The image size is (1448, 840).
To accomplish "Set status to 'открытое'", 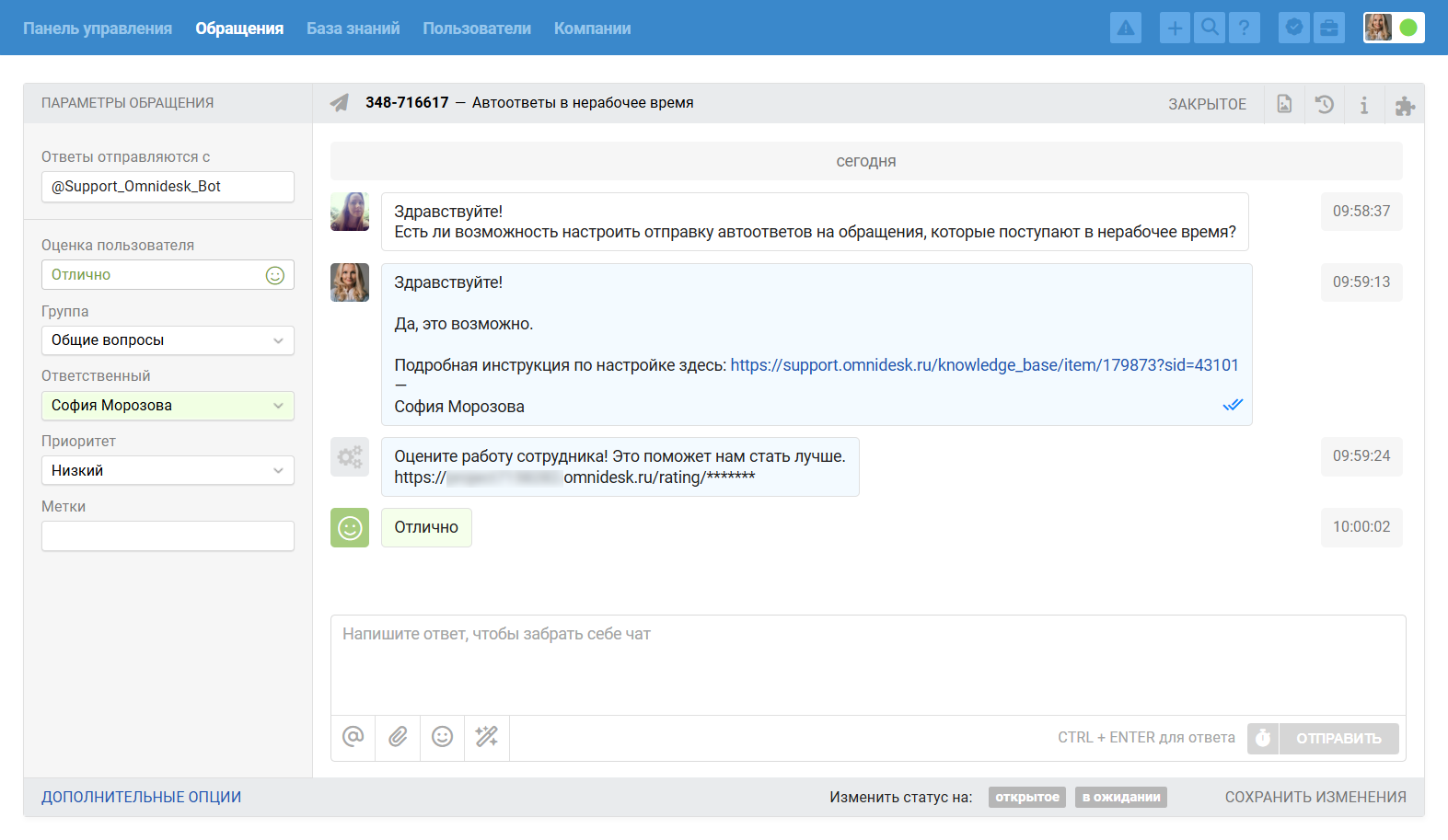I will point(1026,797).
